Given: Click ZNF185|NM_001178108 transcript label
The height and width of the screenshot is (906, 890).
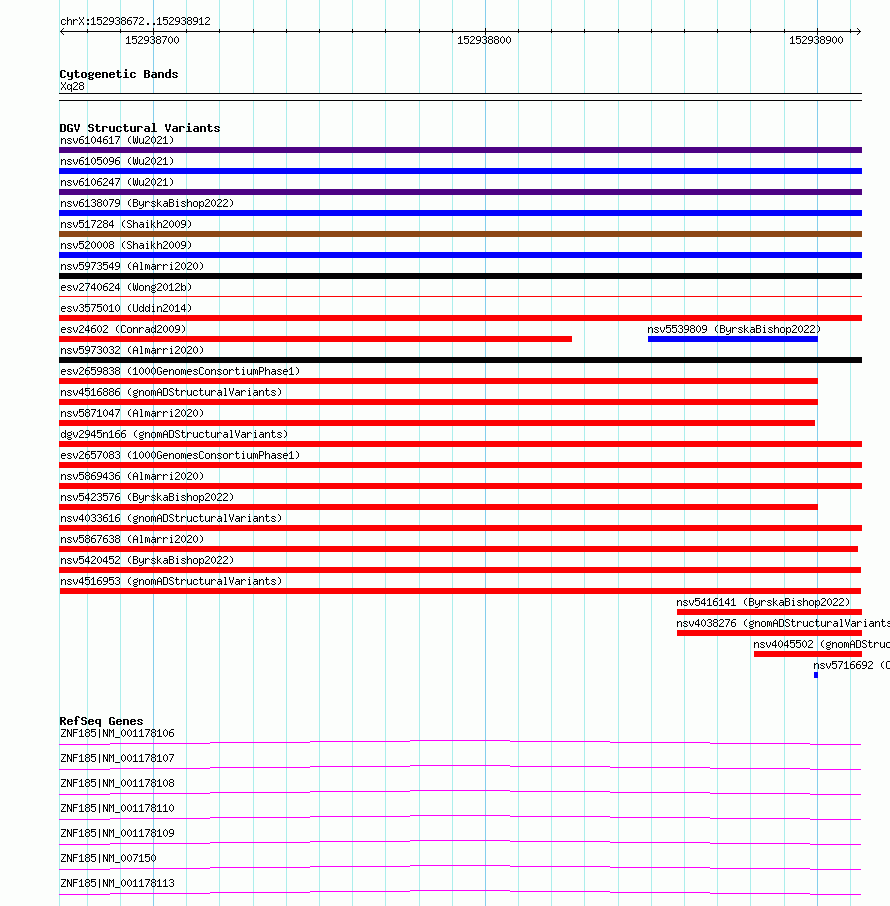Looking at the screenshot, I should coord(117,783).
